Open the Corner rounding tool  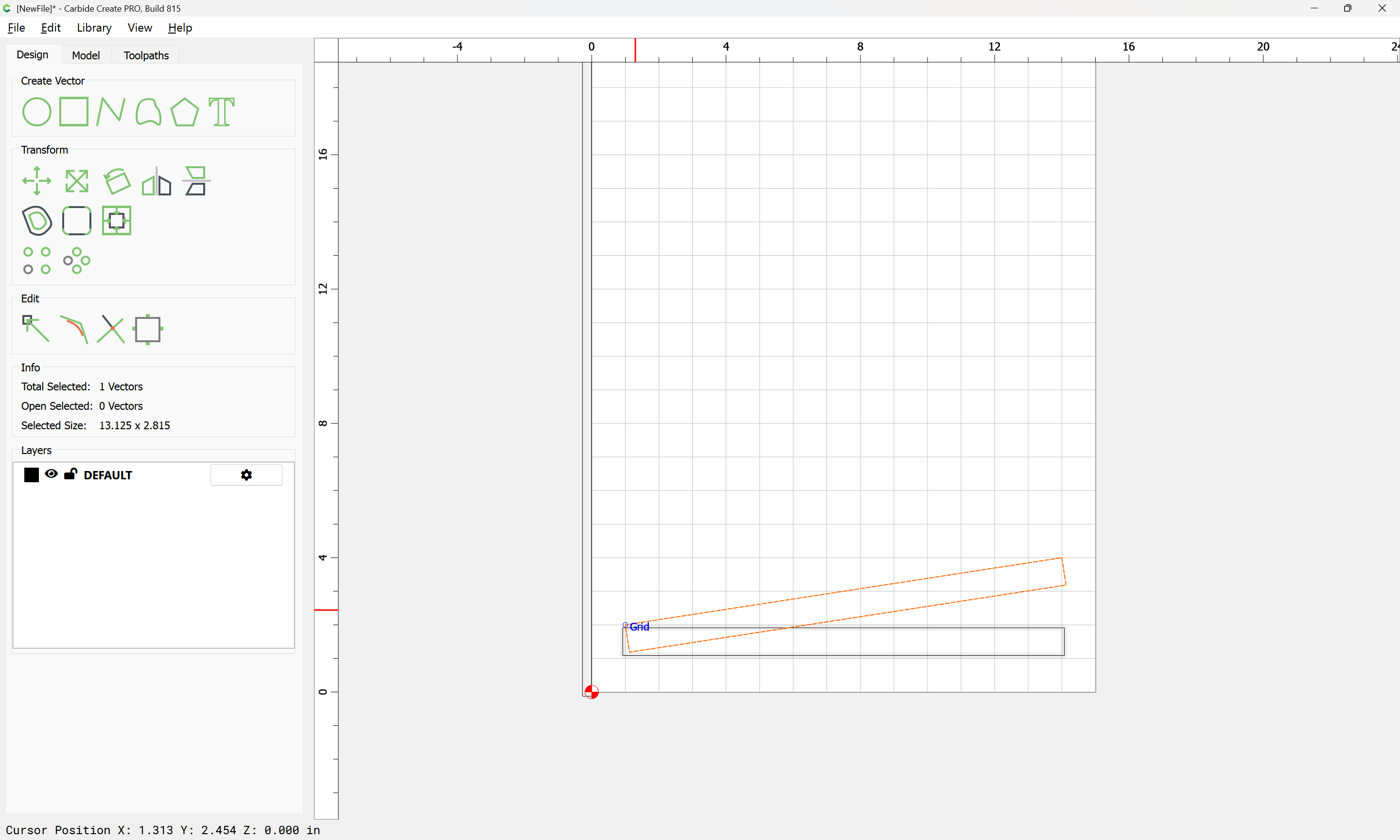click(76, 221)
